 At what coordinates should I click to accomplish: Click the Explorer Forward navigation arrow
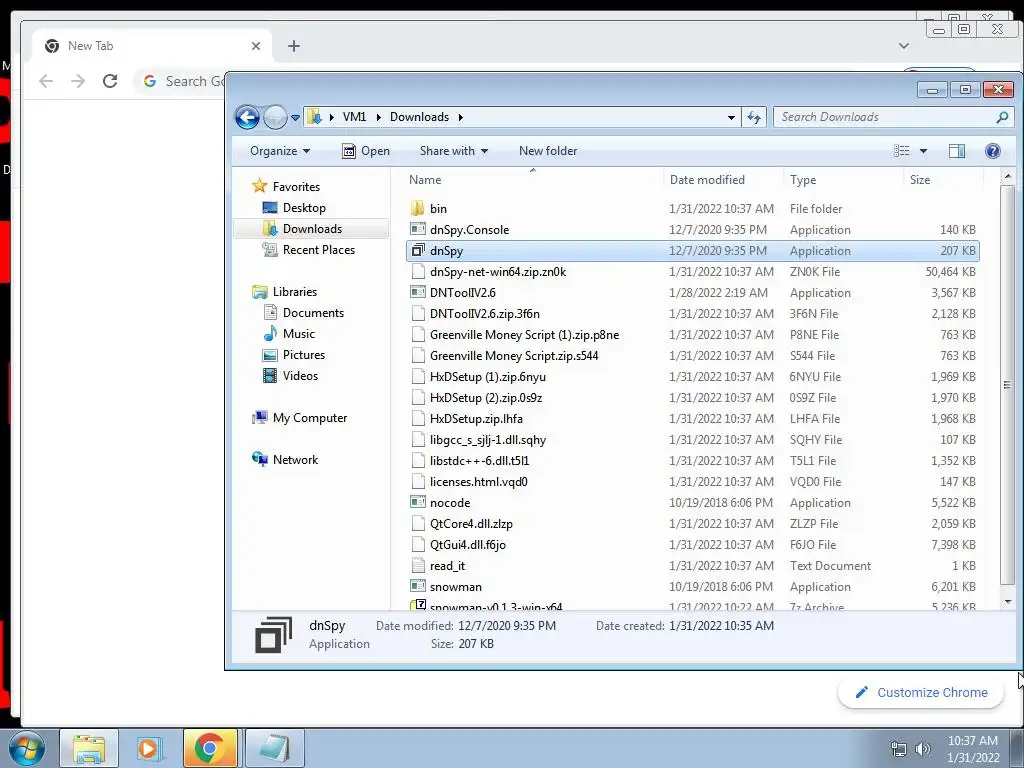coord(275,118)
